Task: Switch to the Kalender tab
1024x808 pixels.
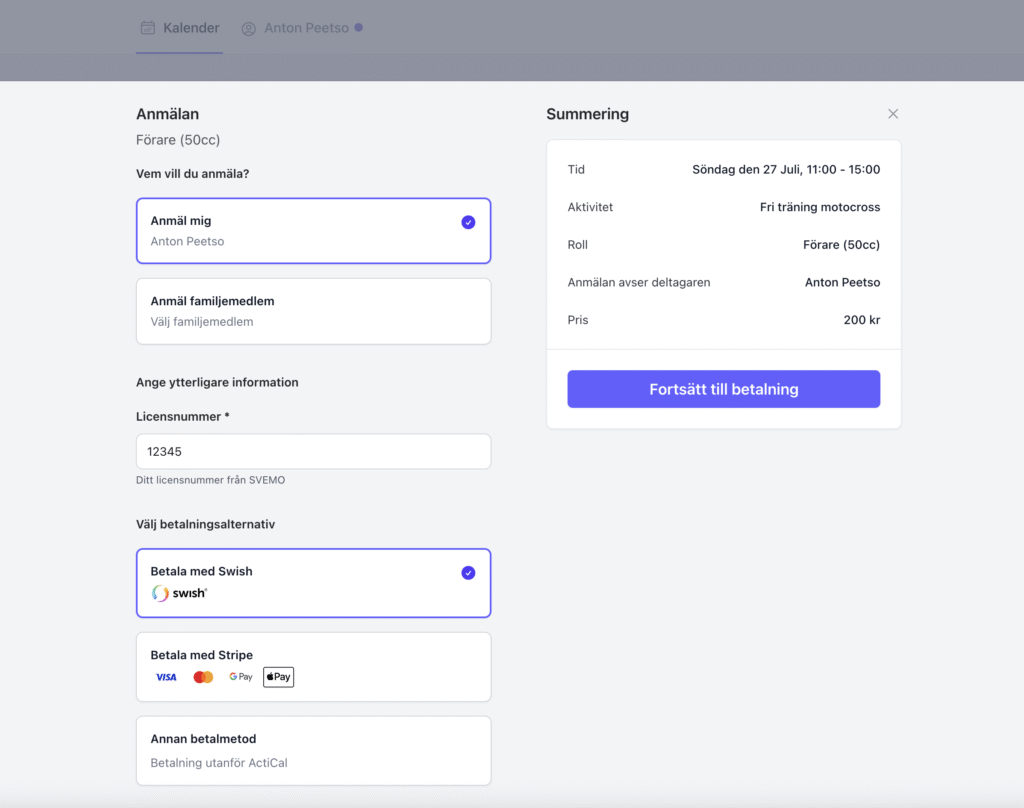Action: (190, 28)
